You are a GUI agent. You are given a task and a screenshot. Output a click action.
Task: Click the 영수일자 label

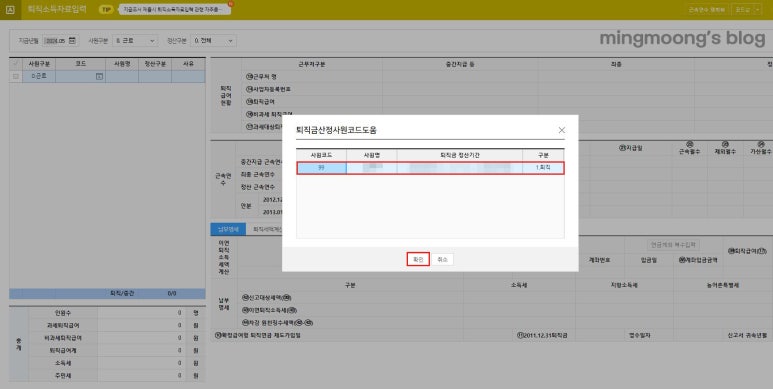click(639, 335)
